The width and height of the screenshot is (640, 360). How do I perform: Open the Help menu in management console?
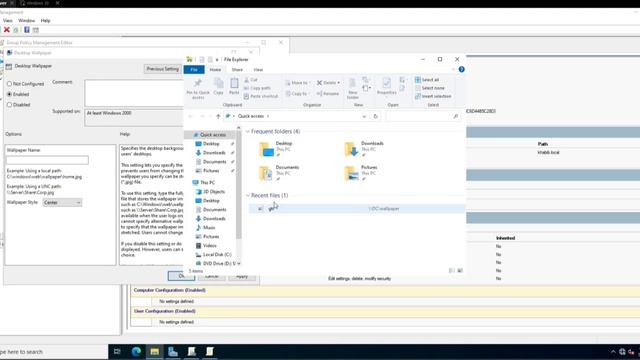click(x=45, y=20)
